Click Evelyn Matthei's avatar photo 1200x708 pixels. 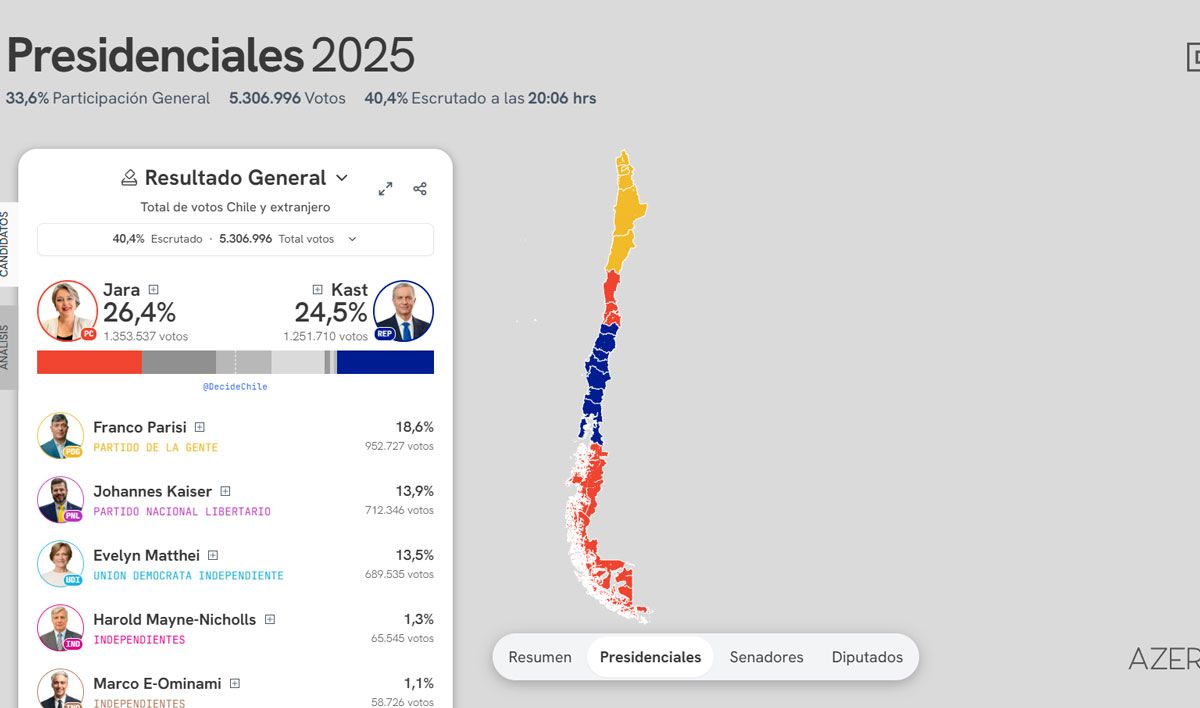coord(60,564)
